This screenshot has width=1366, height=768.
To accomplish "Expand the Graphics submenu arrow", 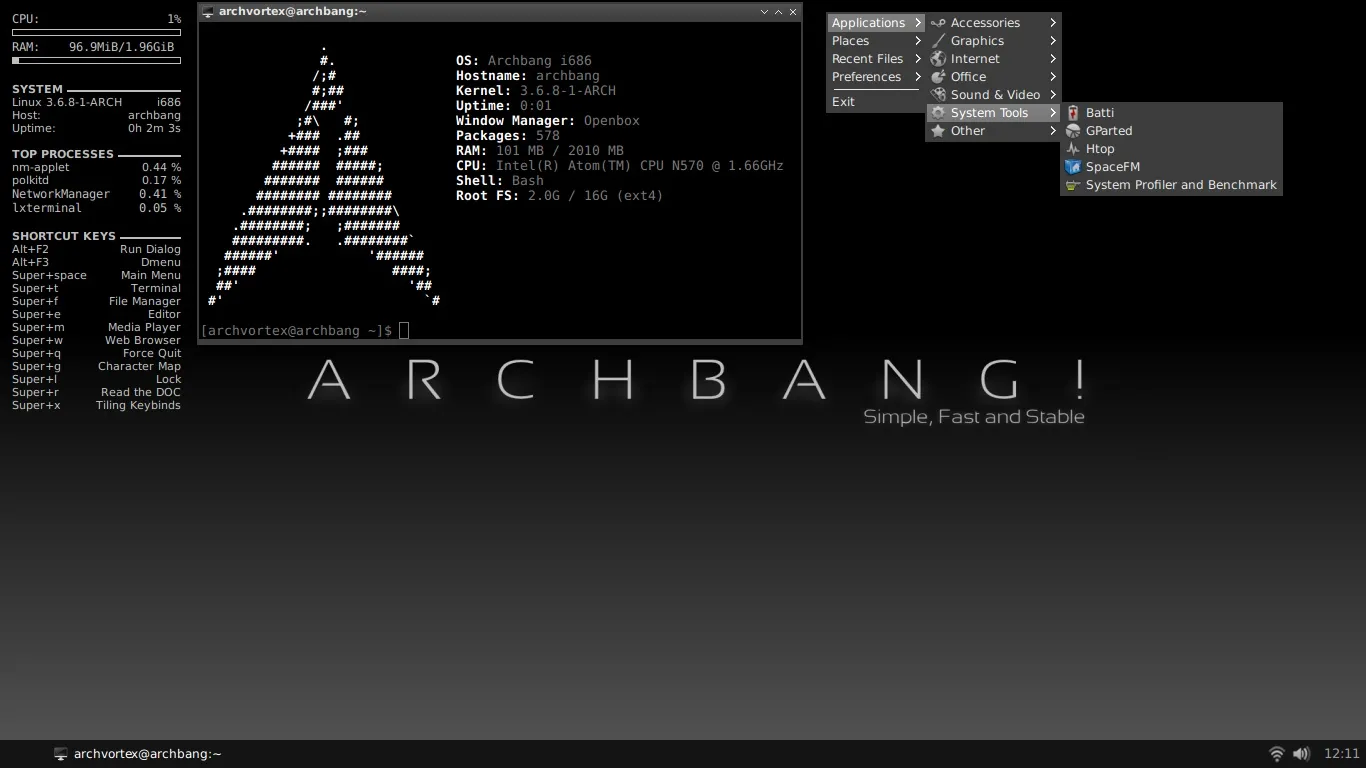I will pos(1053,41).
